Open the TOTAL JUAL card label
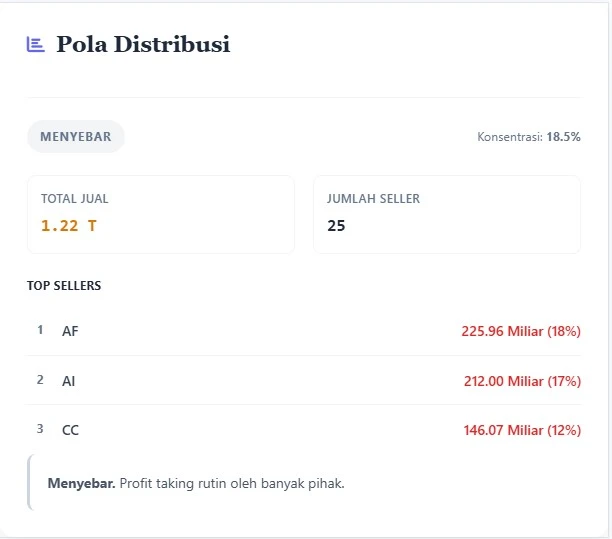 75,199
